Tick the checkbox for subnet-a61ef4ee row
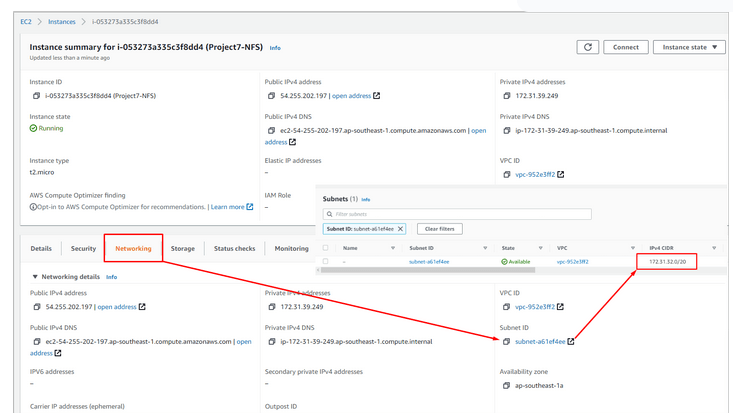 click(x=325, y=261)
